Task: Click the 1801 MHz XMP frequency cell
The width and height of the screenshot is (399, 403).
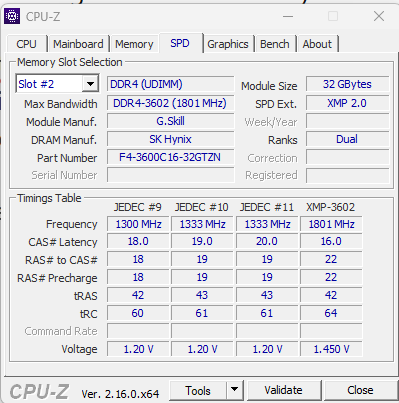Action: pos(331,224)
